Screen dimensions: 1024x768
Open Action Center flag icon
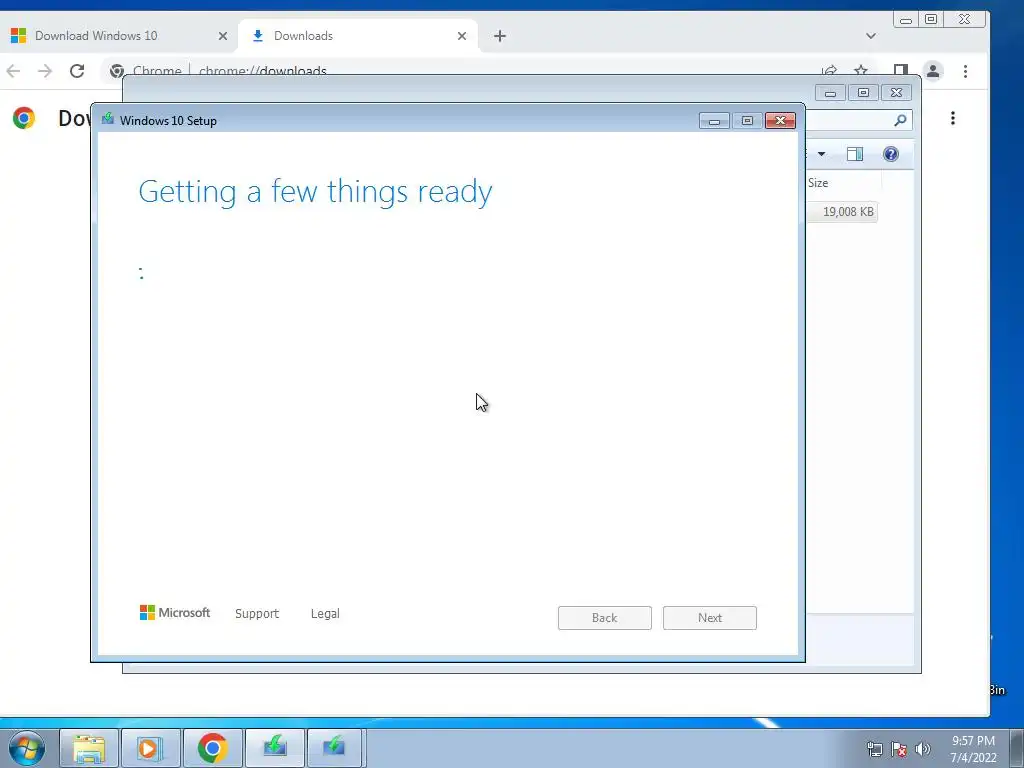pos(899,749)
